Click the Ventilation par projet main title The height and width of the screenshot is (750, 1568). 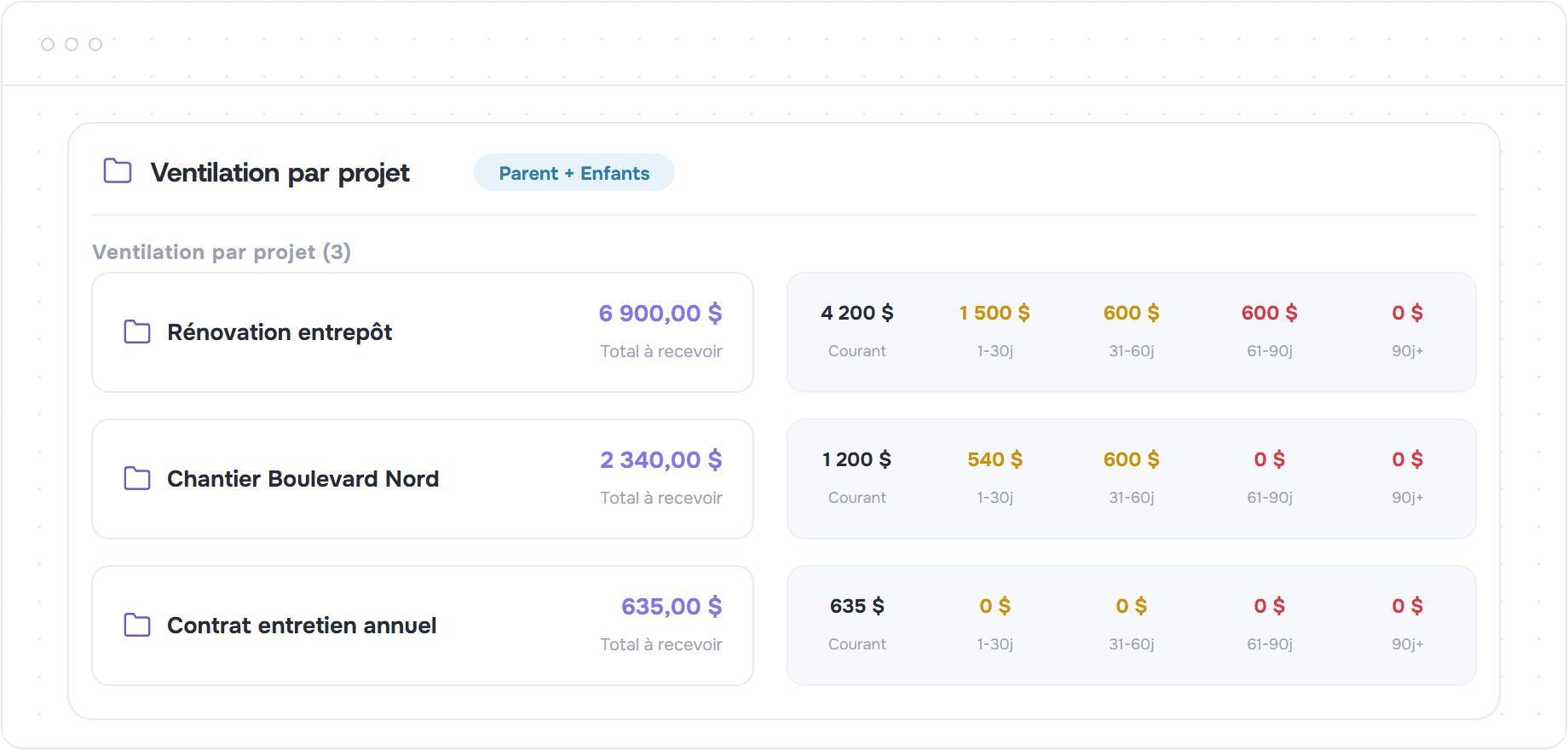click(x=280, y=173)
